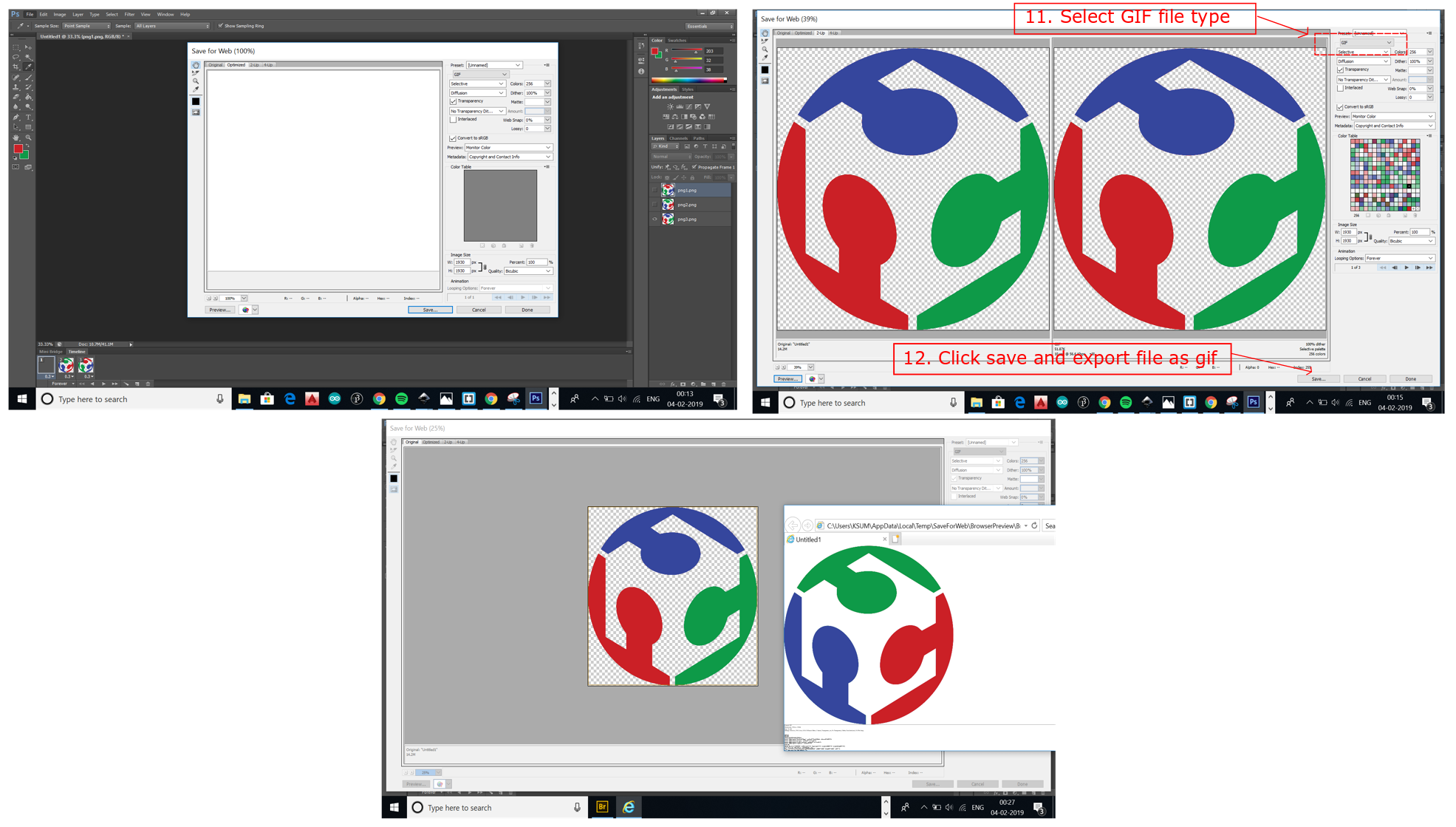Select the Horizontal Type tool
This screenshot has height=827, width=1456.
click(x=28, y=117)
